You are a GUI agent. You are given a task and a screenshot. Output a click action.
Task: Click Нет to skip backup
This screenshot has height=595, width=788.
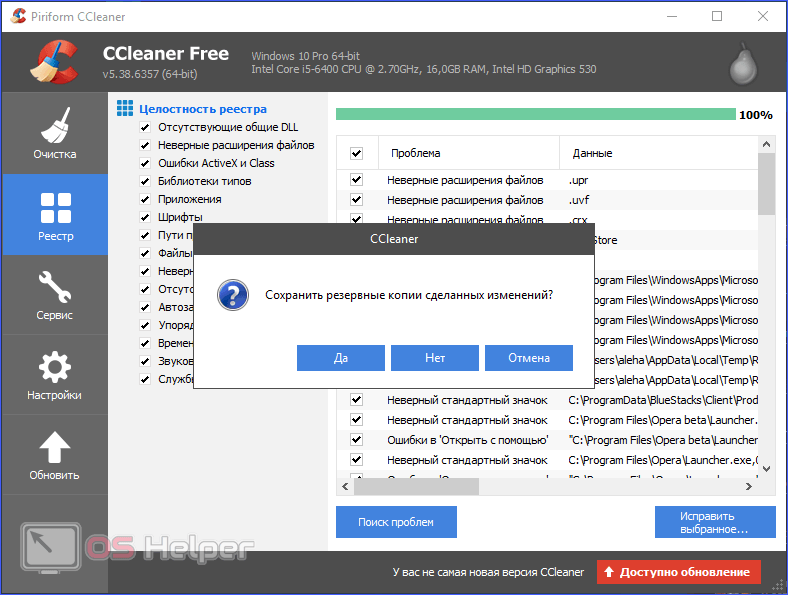coord(435,358)
